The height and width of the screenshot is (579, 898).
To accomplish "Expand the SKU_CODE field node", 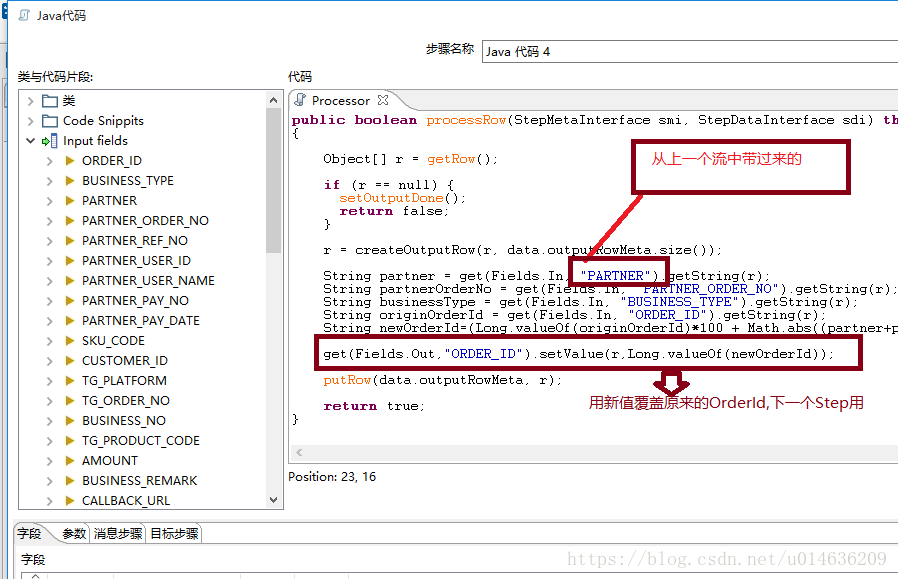I will [x=50, y=341].
